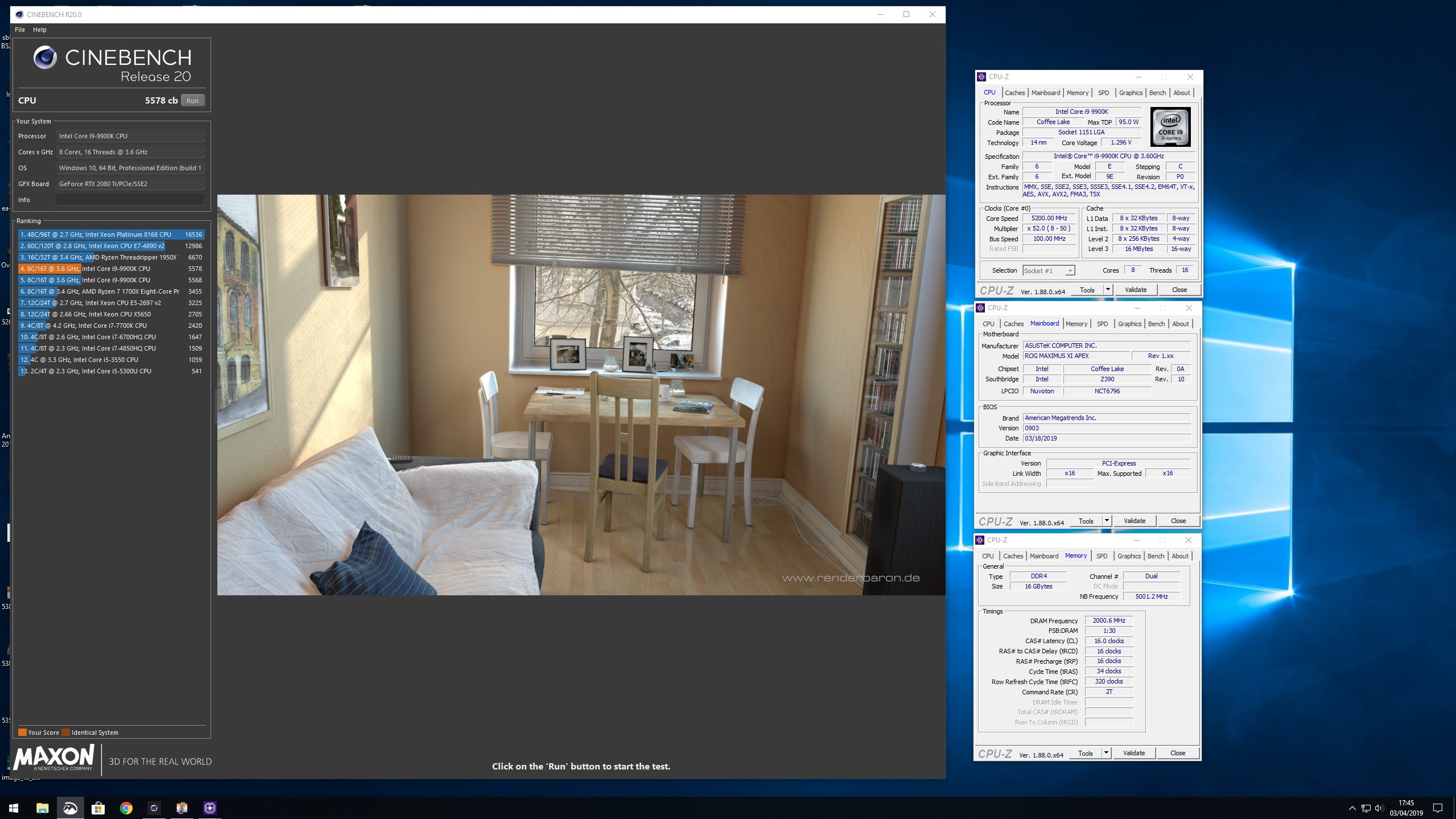Click the GFX Board GeForce RTX field
1456x819 pixels.
[130, 184]
